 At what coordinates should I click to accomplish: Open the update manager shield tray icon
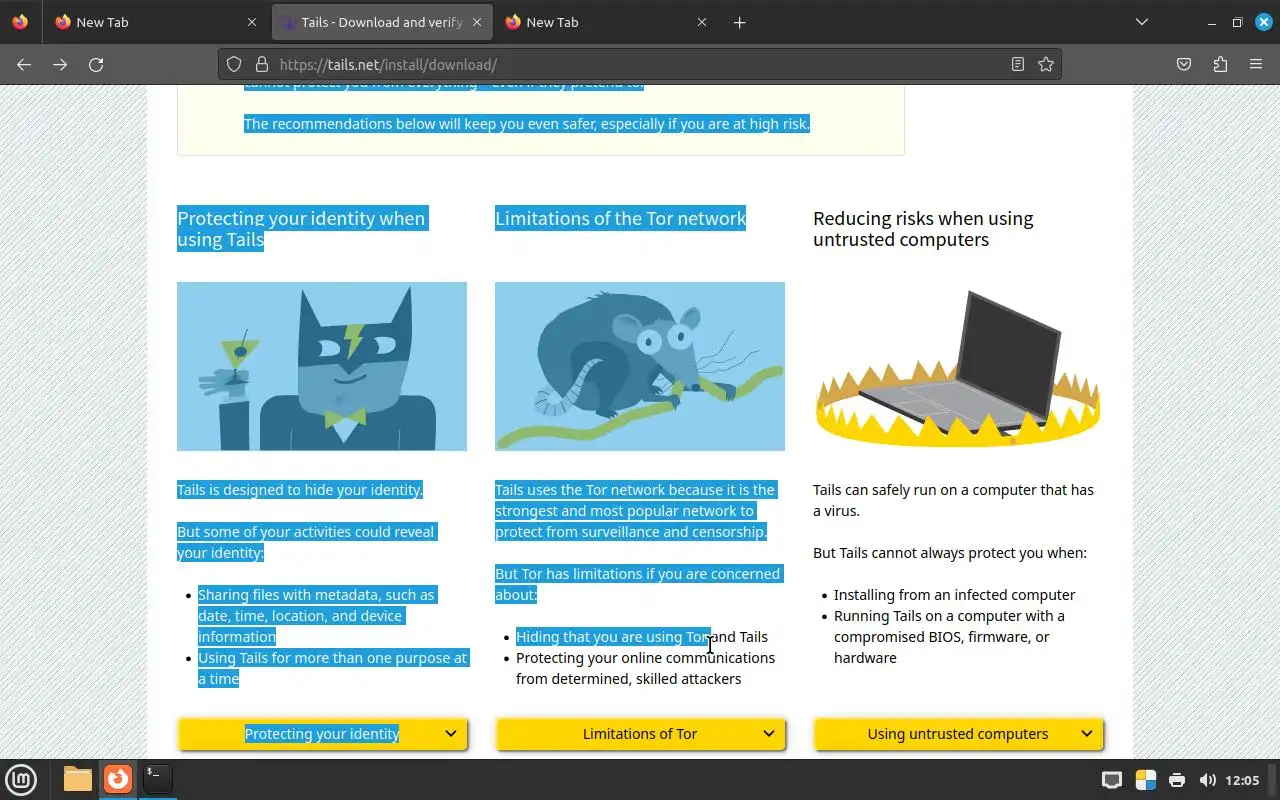[x=1146, y=780]
